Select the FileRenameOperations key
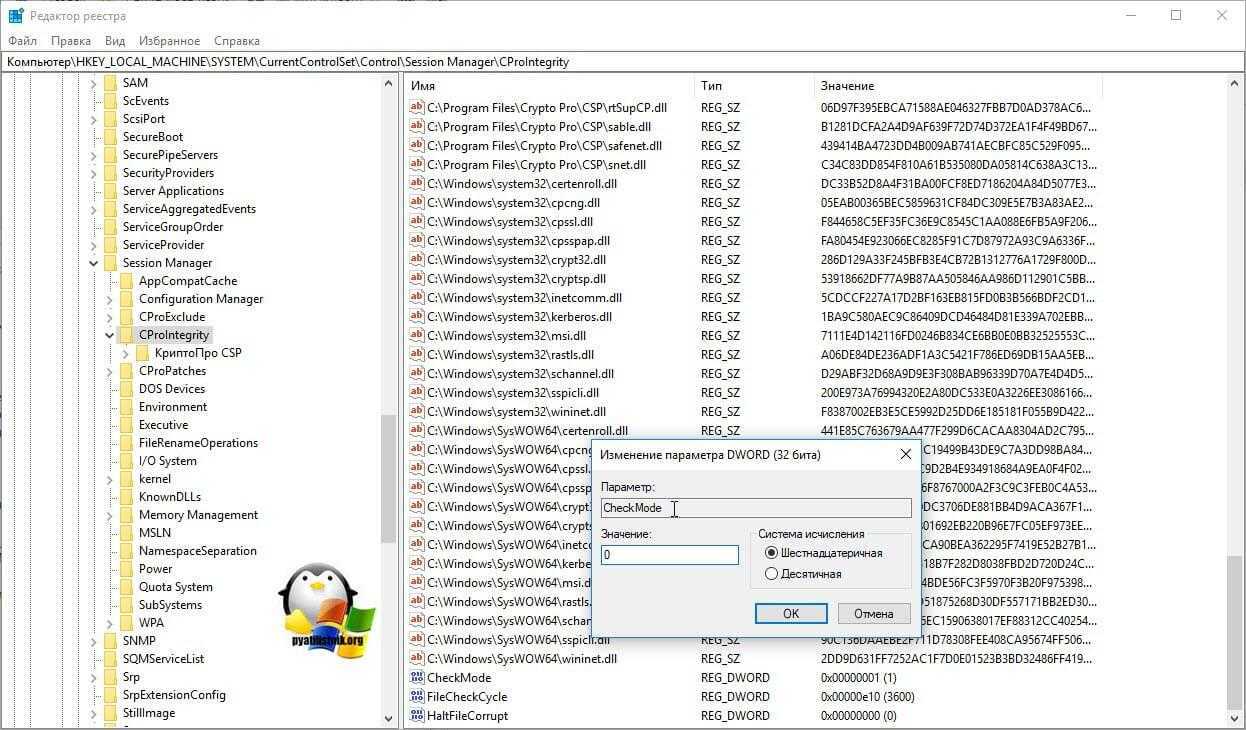Viewport: 1246px width, 730px height. [x=198, y=443]
